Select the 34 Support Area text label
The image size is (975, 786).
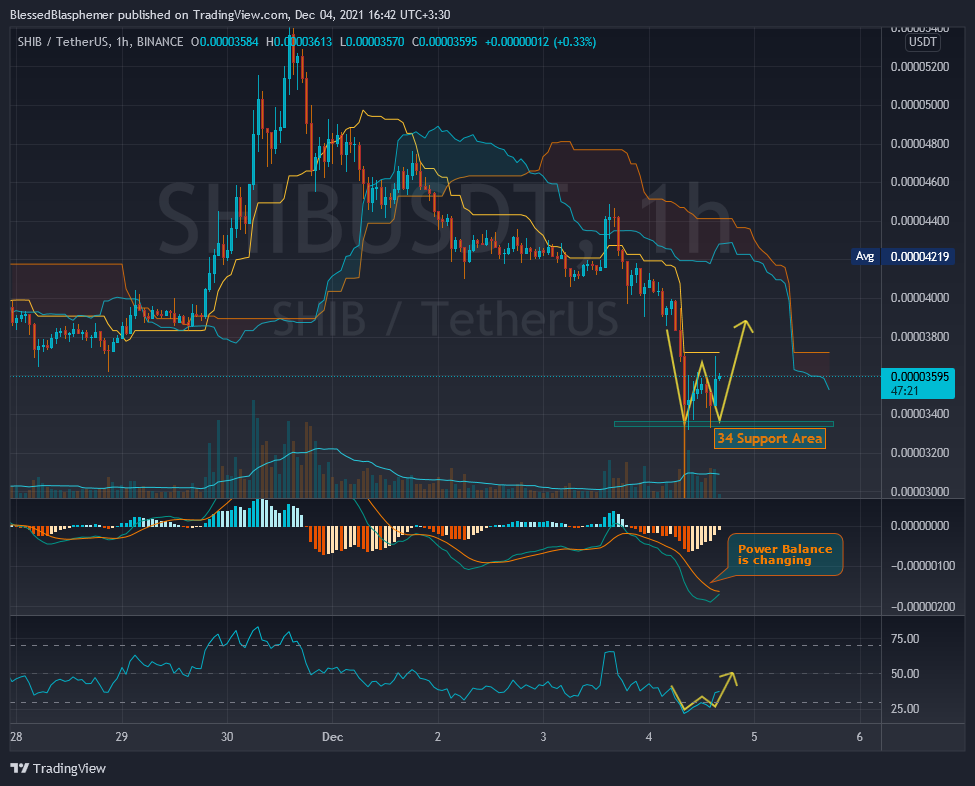click(770, 438)
